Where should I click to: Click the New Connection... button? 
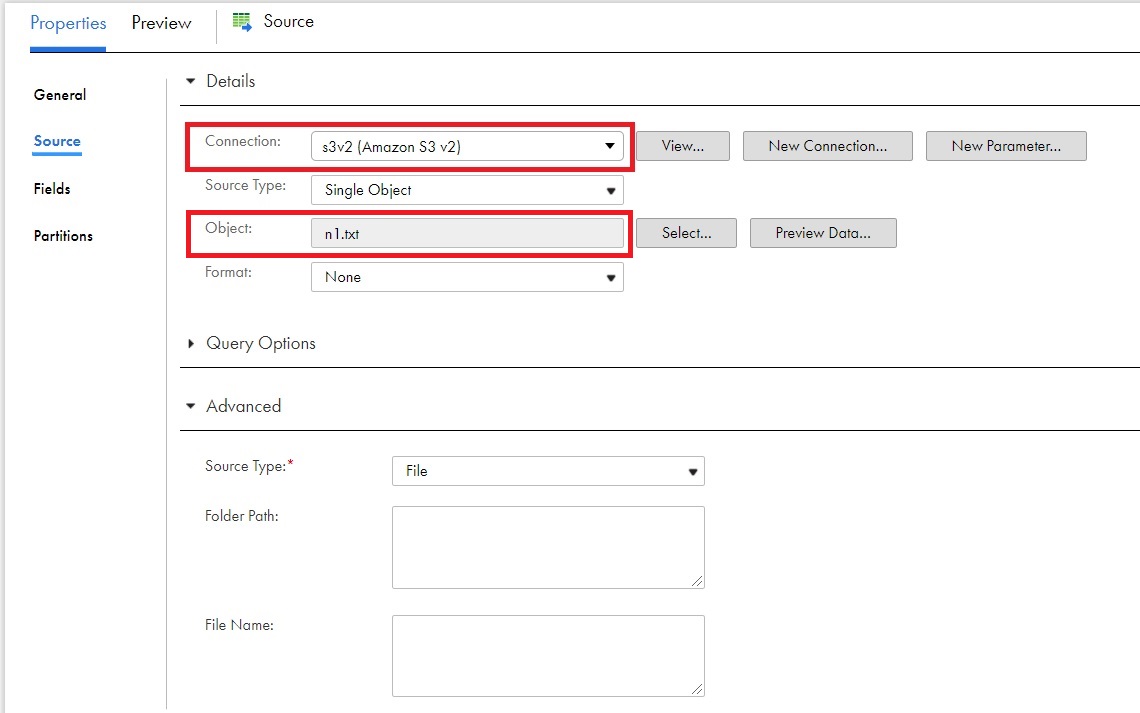(x=827, y=146)
